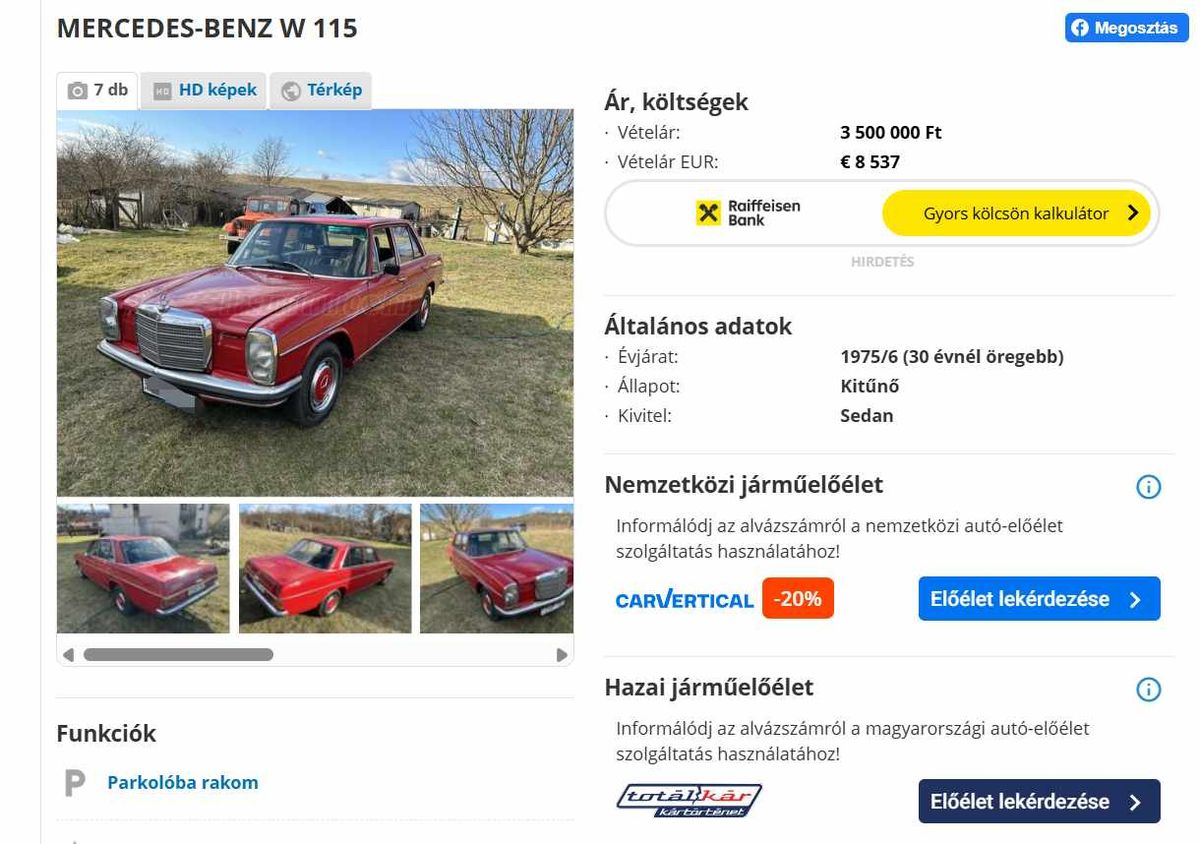This screenshot has height=844, width=1200.
Task: Click the globe icon on Térkép tab
Action: point(291,91)
